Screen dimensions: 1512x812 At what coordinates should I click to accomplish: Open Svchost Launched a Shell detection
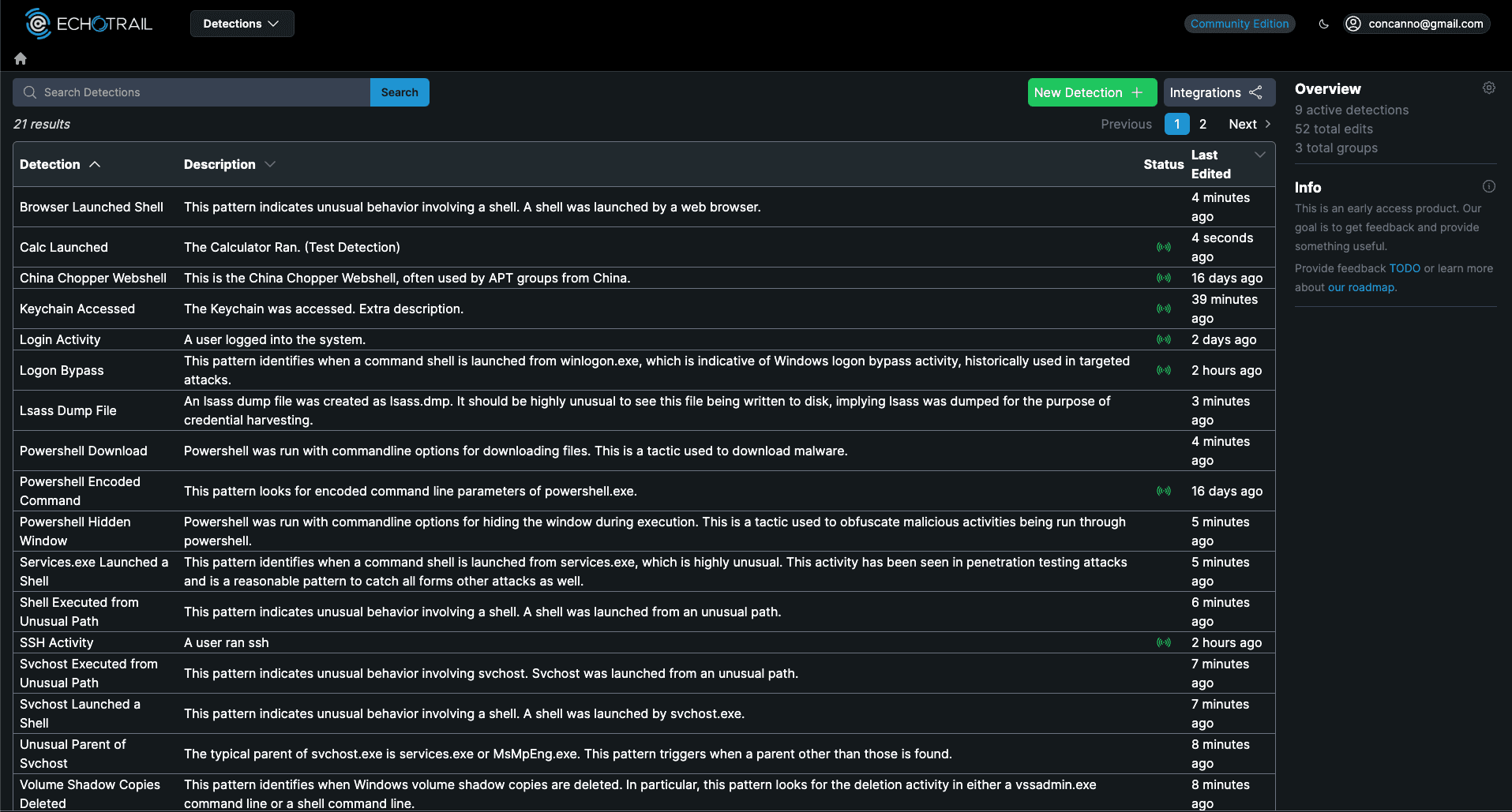tap(80, 713)
